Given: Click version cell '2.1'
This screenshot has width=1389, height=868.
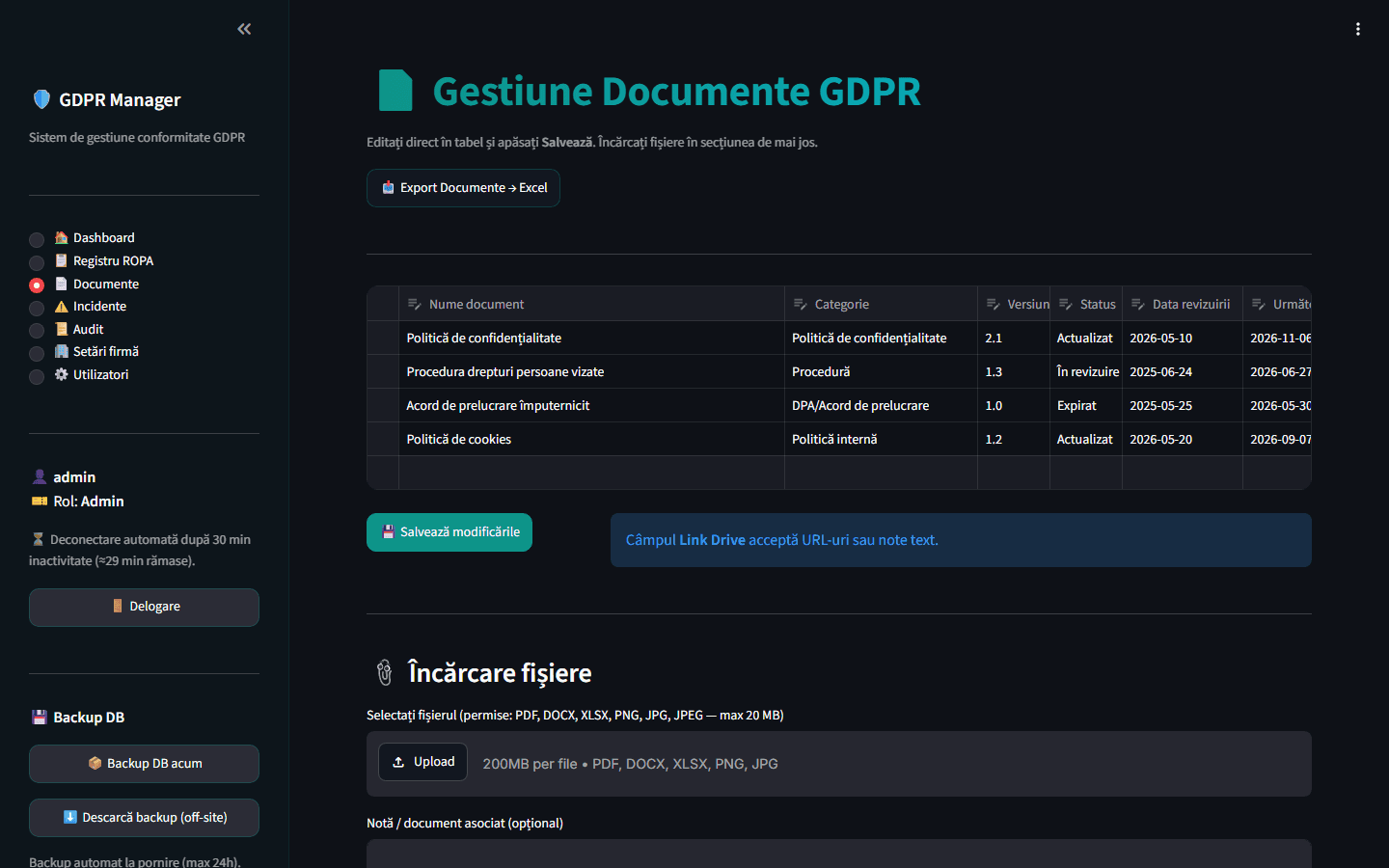Looking at the screenshot, I should (x=1014, y=338).
